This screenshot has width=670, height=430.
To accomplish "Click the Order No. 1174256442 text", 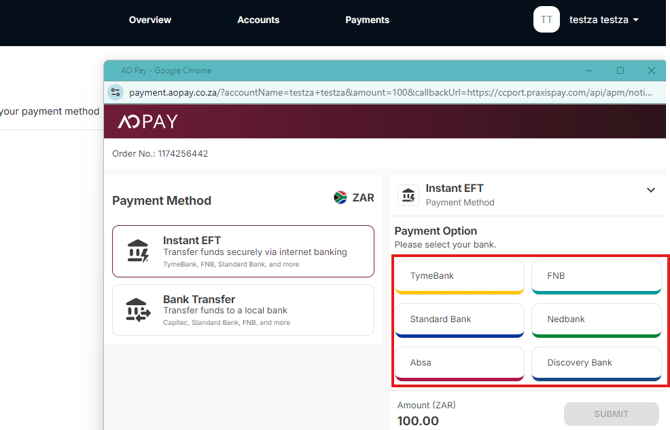I will click(160, 153).
